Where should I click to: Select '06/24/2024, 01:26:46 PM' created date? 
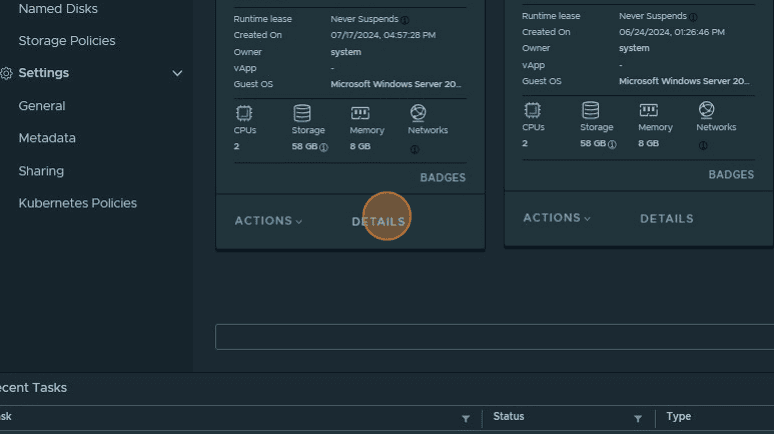pyautogui.click(x=672, y=32)
